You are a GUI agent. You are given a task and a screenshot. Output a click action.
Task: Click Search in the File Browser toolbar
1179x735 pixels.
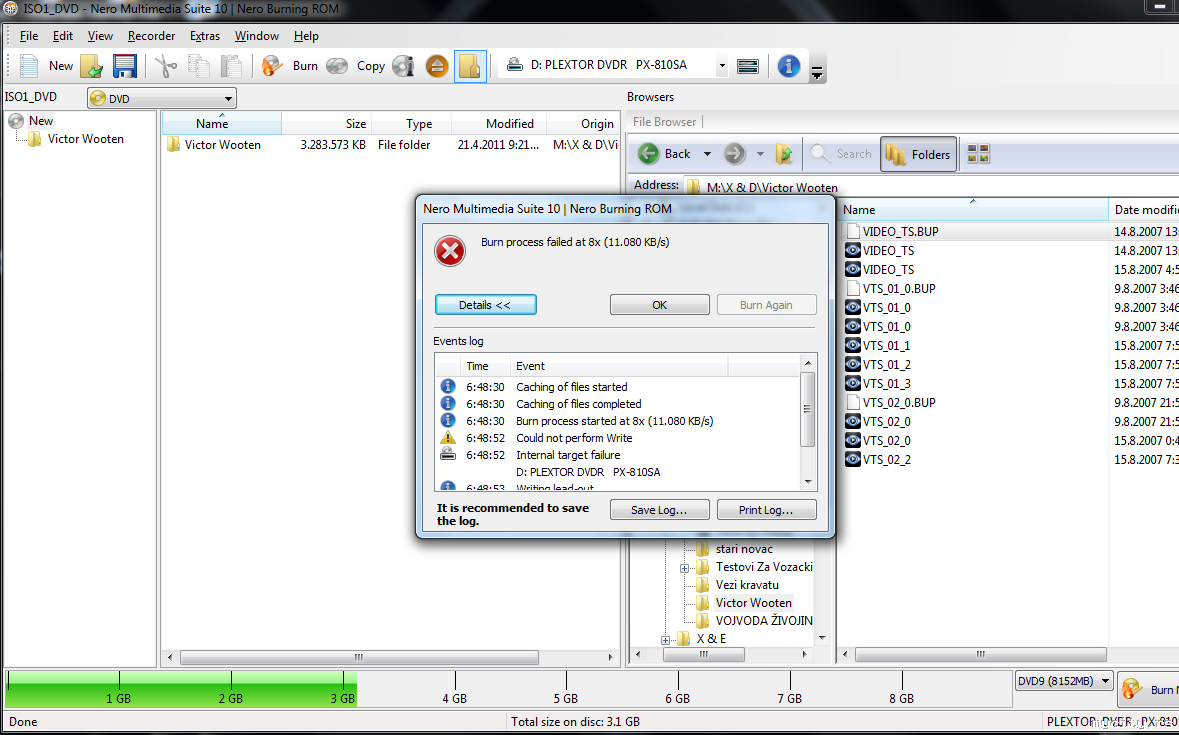(841, 153)
